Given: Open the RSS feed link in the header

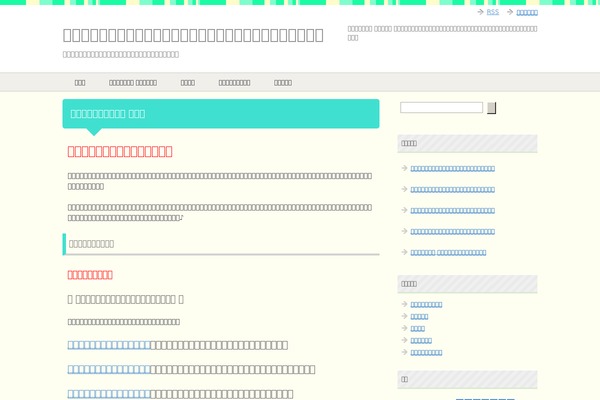Looking at the screenshot, I should (492, 12).
